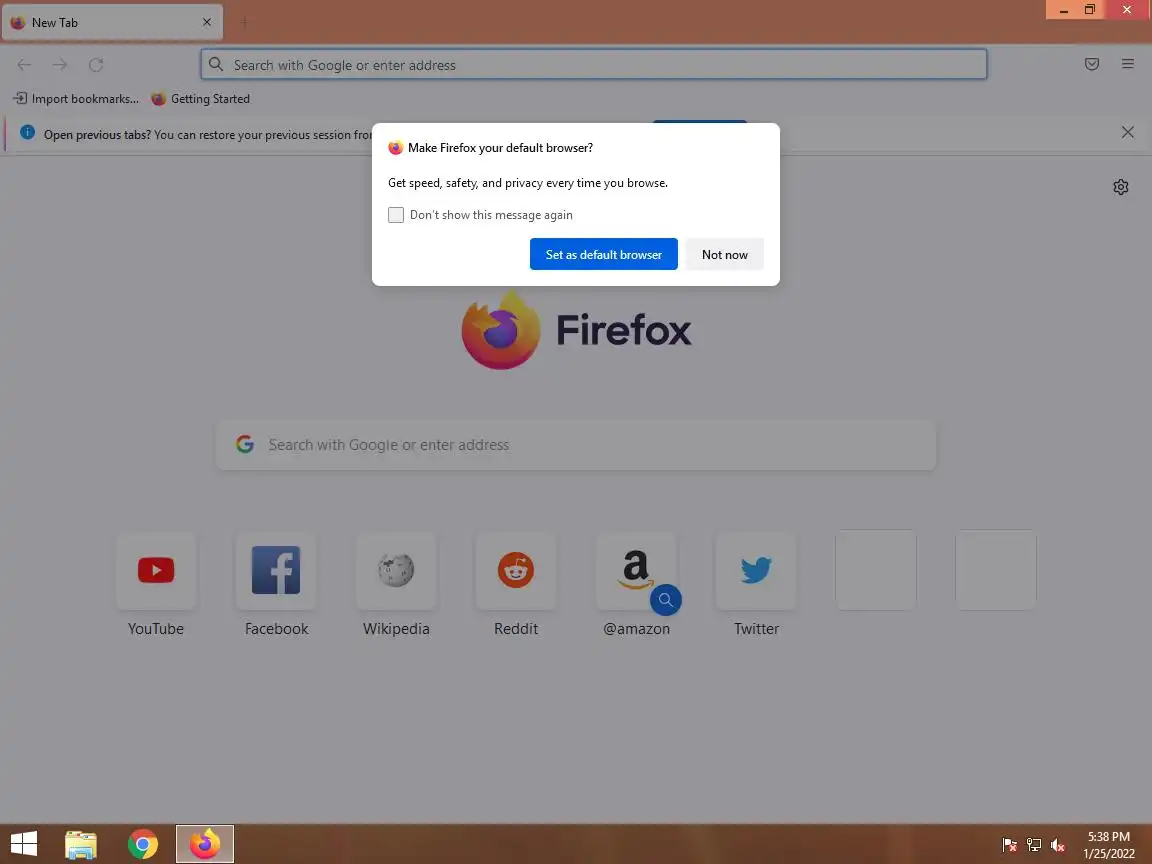Open the Reddit shortcut tile
Viewport: 1152px width, 864px height.
[x=516, y=570]
